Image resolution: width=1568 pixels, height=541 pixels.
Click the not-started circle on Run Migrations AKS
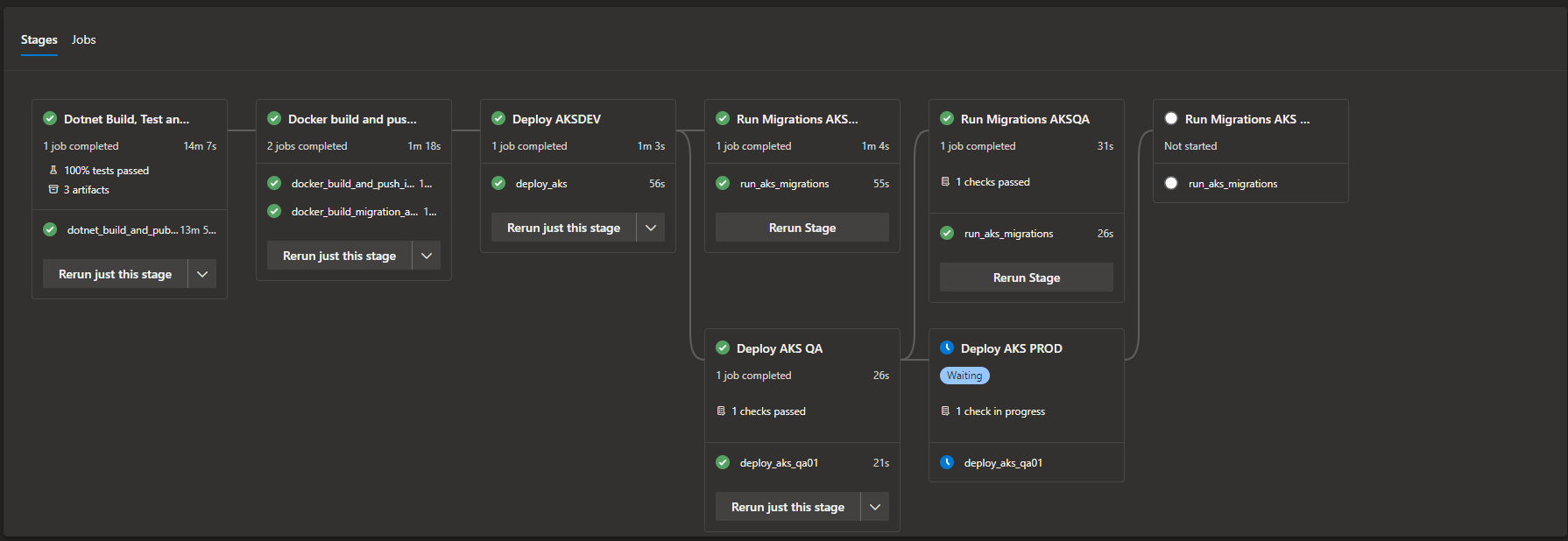1171,119
